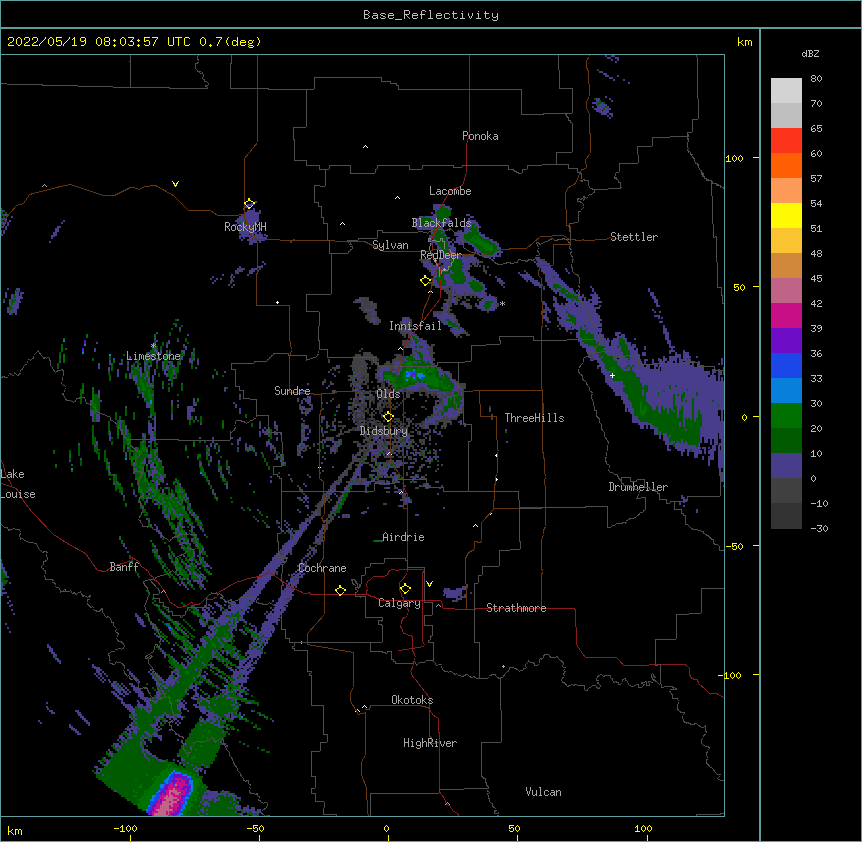
Task: Click the ThreeHills label
Action: tap(534, 418)
